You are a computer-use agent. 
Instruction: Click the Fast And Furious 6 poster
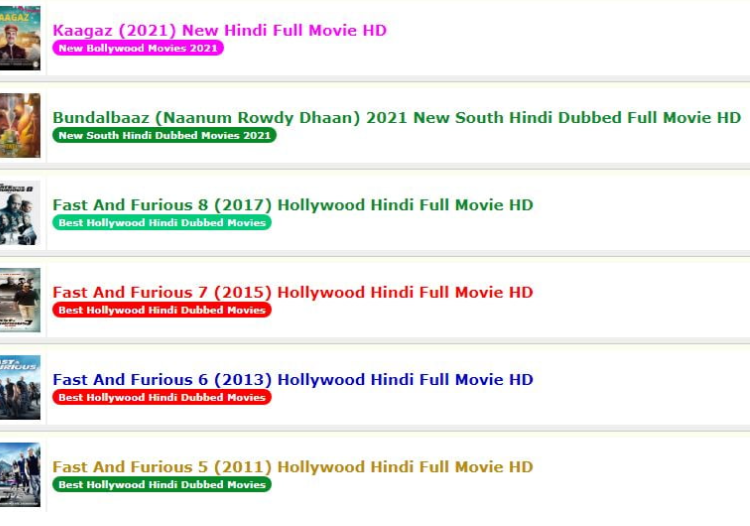(x=20, y=387)
